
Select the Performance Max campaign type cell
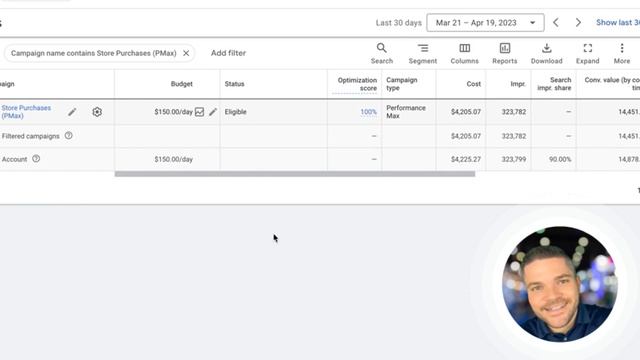tap(406, 112)
